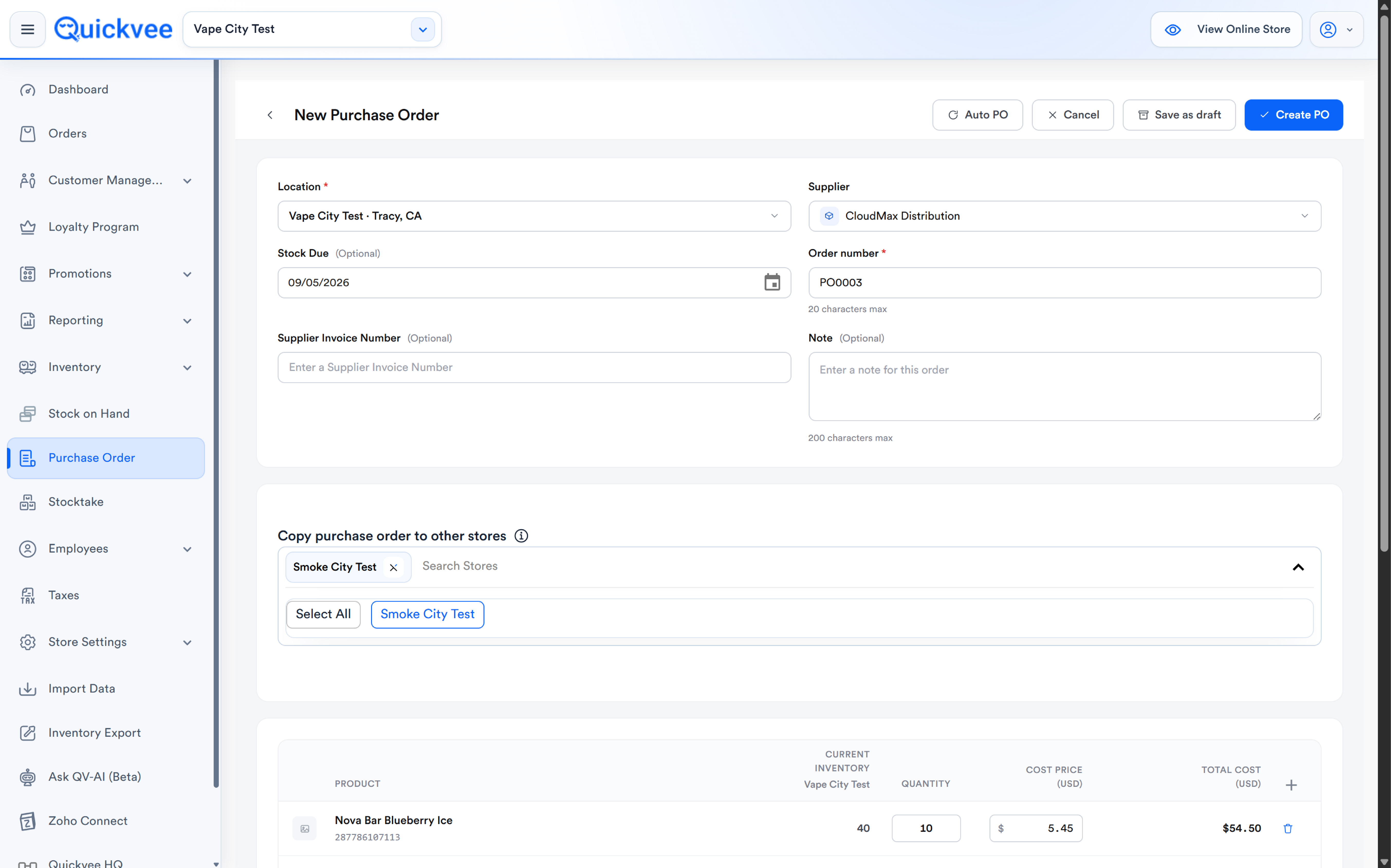Click the Store Settings gear icon
Viewport: 1391px width, 868px height.
27,642
